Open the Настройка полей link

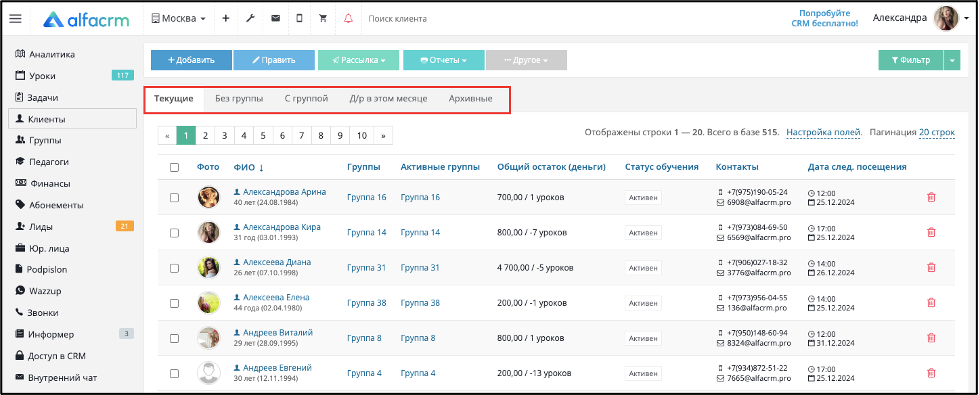click(x=824, y=132)
